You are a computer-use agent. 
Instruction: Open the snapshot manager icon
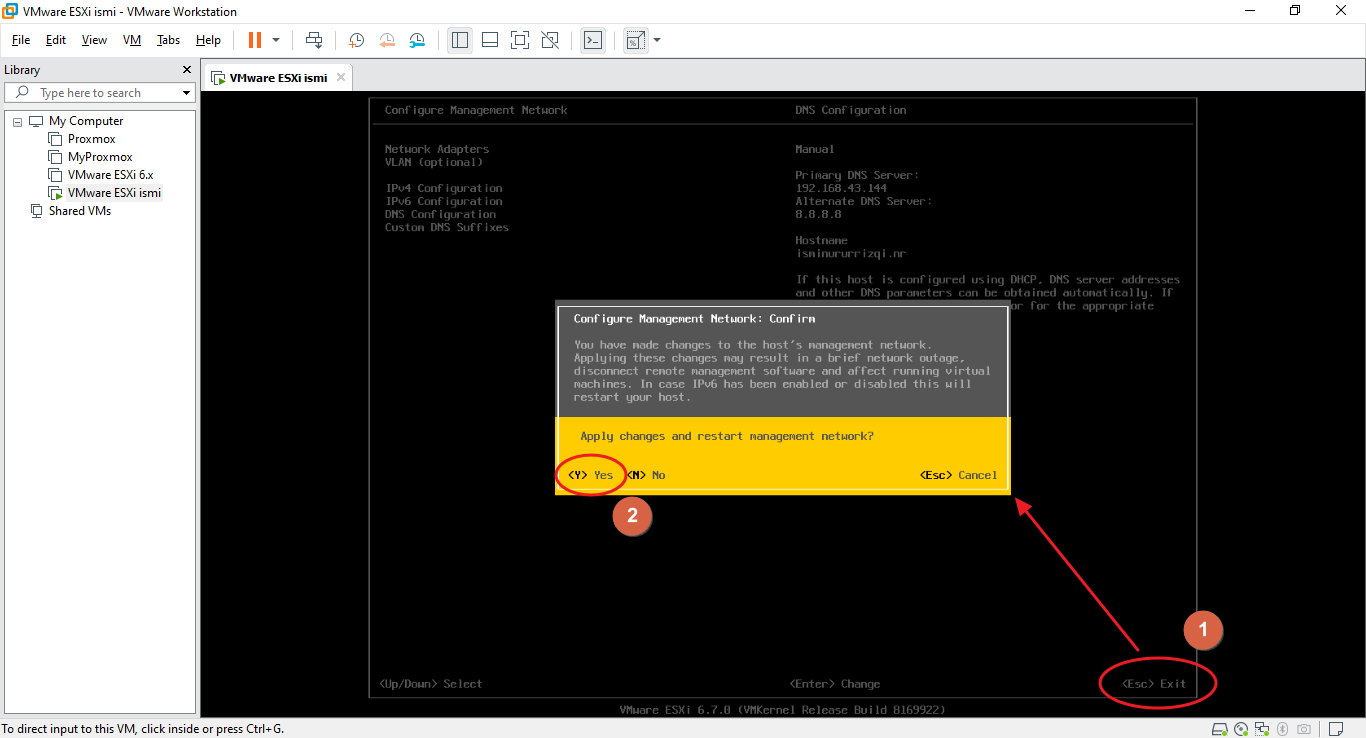coord(418,40)
